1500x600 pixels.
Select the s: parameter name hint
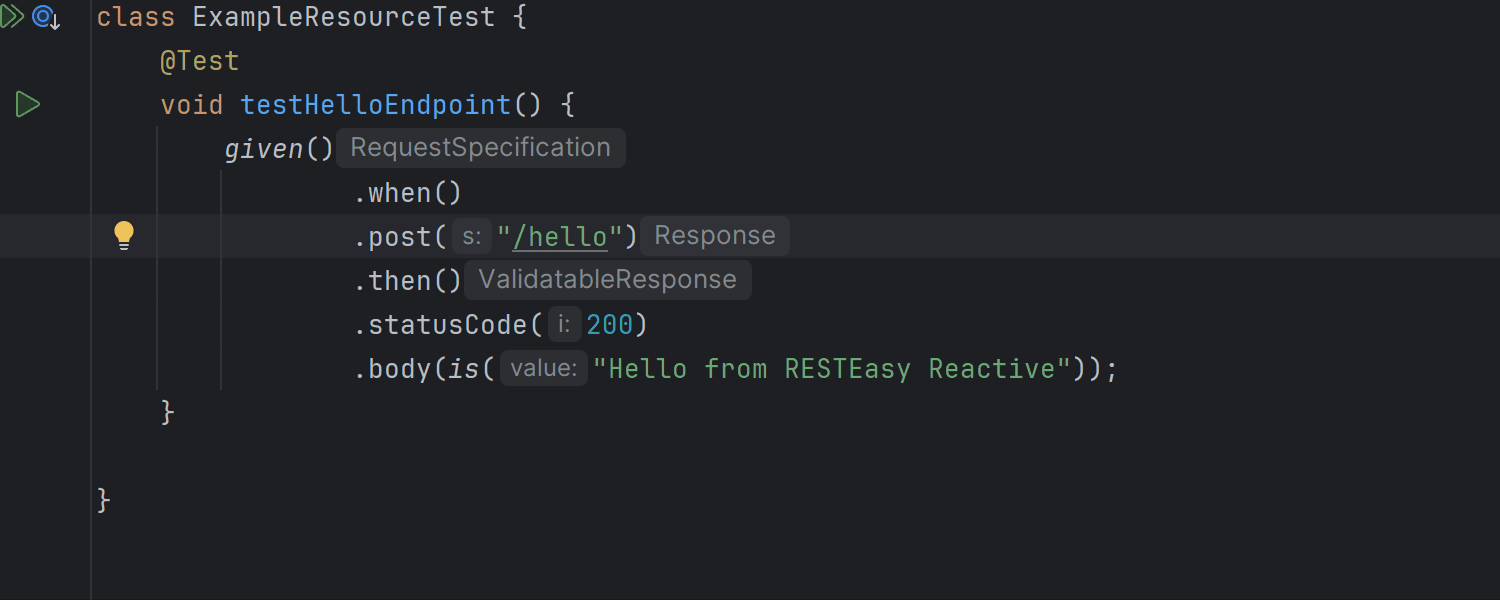pos(470,236)
